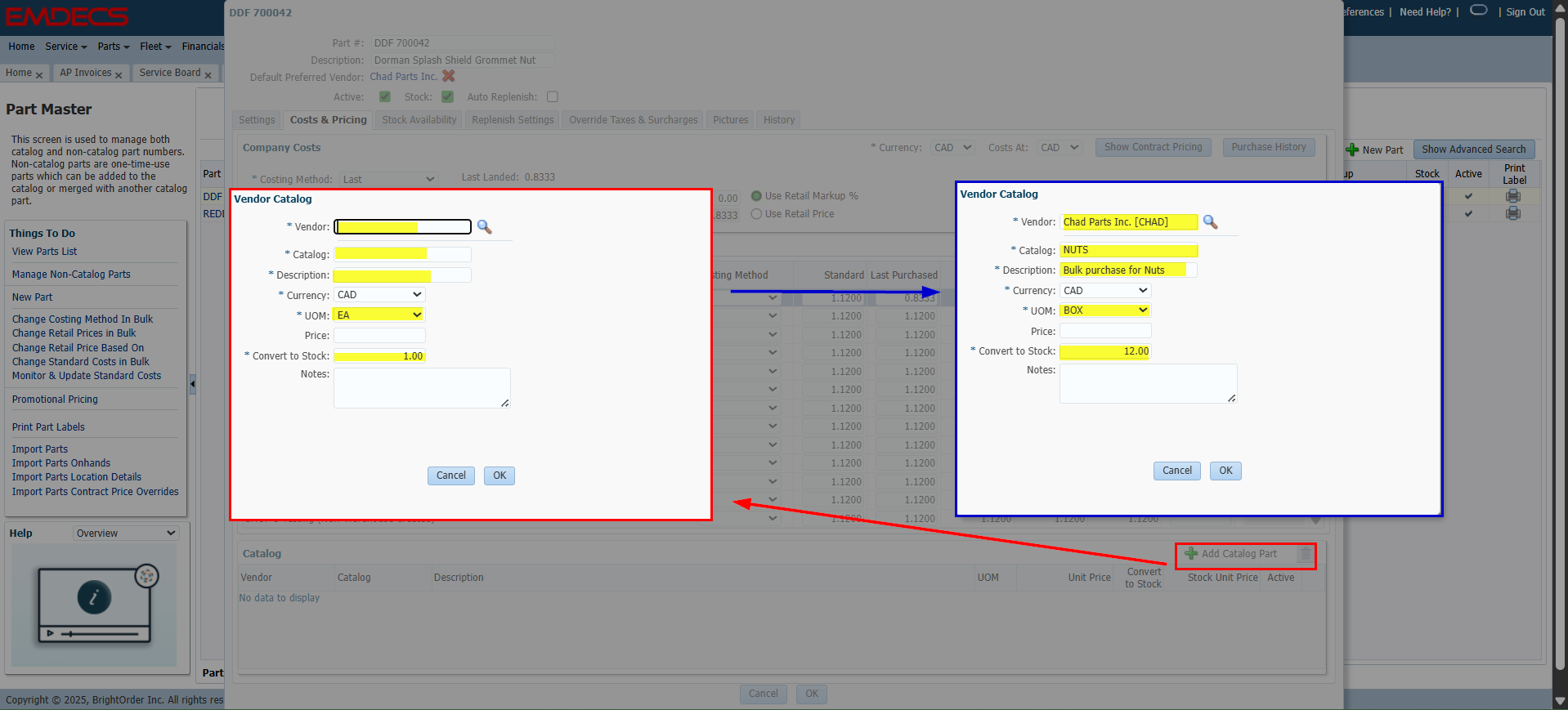Collapse the left sidebar panel arrow
1568x710 pixels.
coord(193,383)
